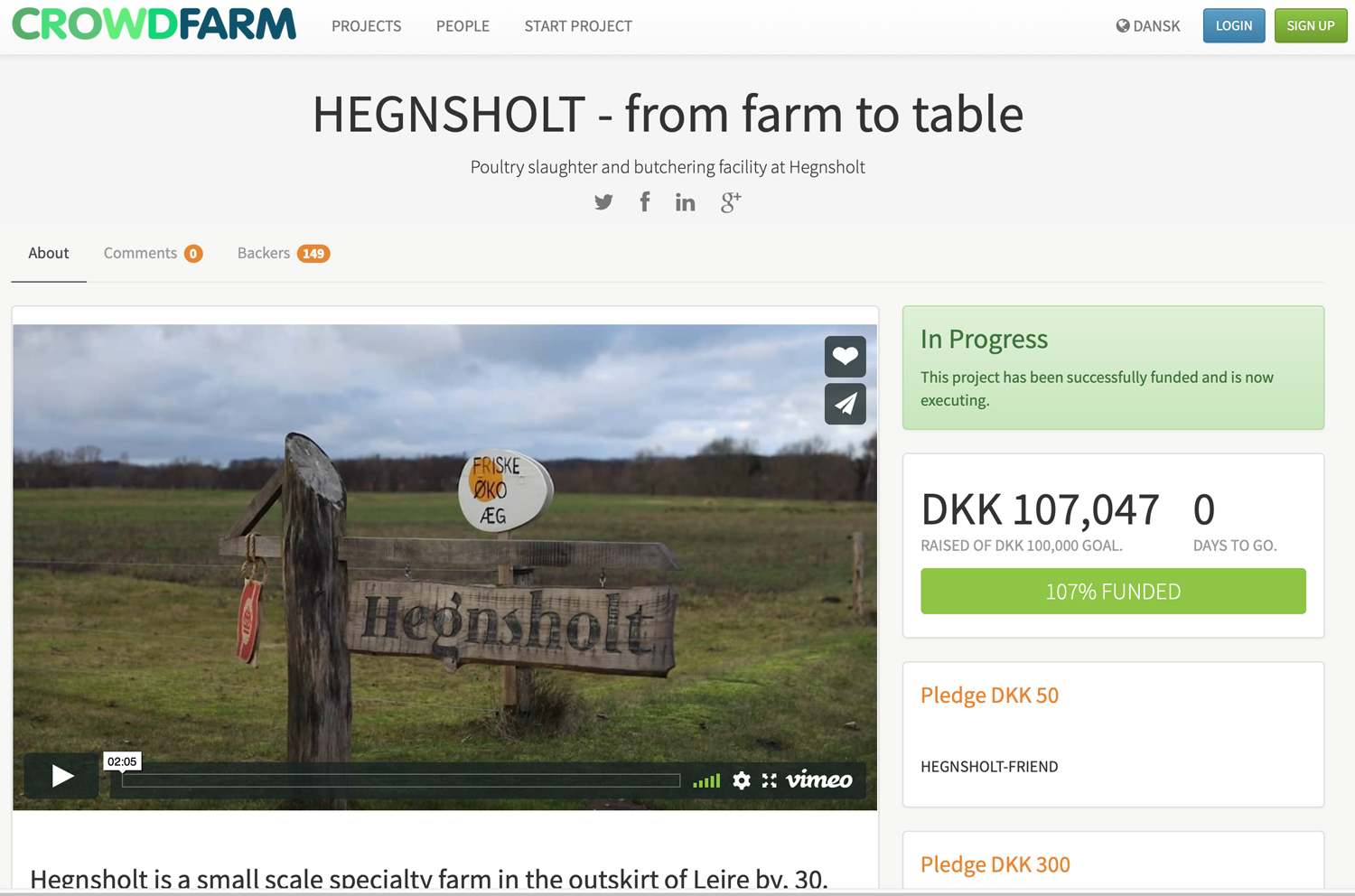The width and height of the screenshot is (1355, 896).
Task: Switch to the Comments tab
Action: click(153, 253)
